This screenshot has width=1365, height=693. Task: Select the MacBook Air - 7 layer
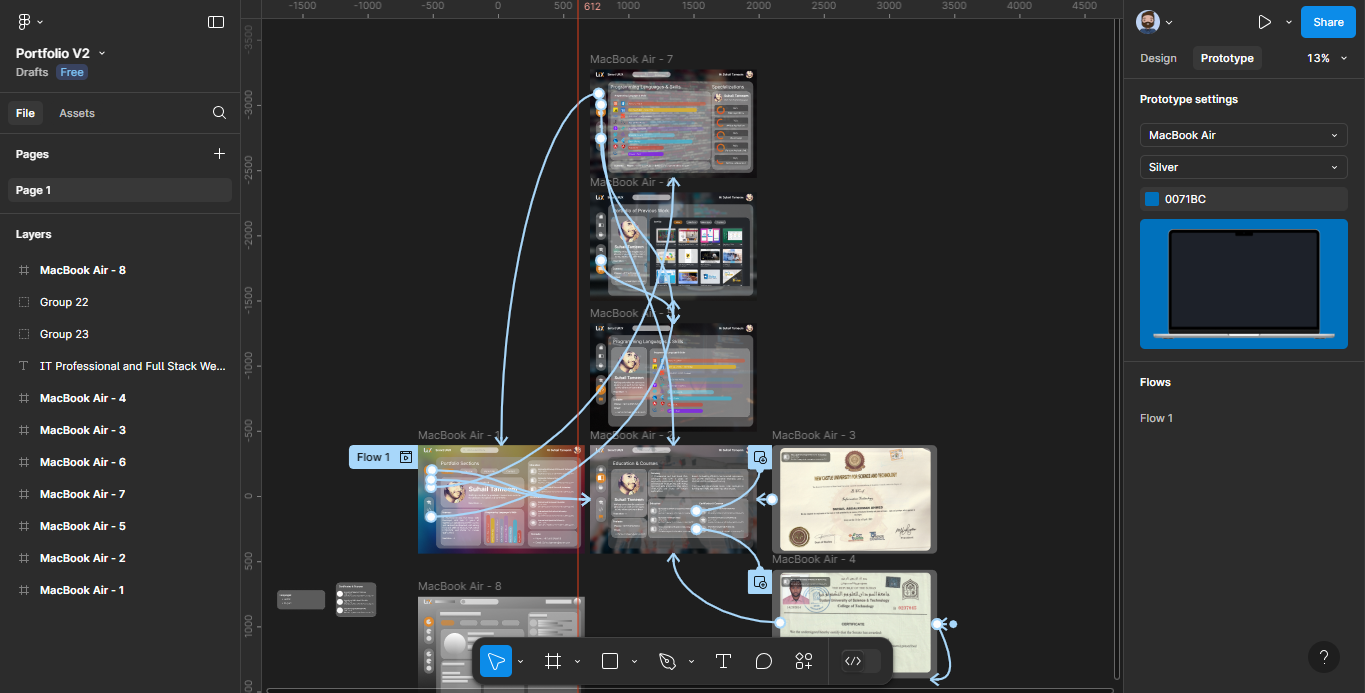(x=82, y=494)
